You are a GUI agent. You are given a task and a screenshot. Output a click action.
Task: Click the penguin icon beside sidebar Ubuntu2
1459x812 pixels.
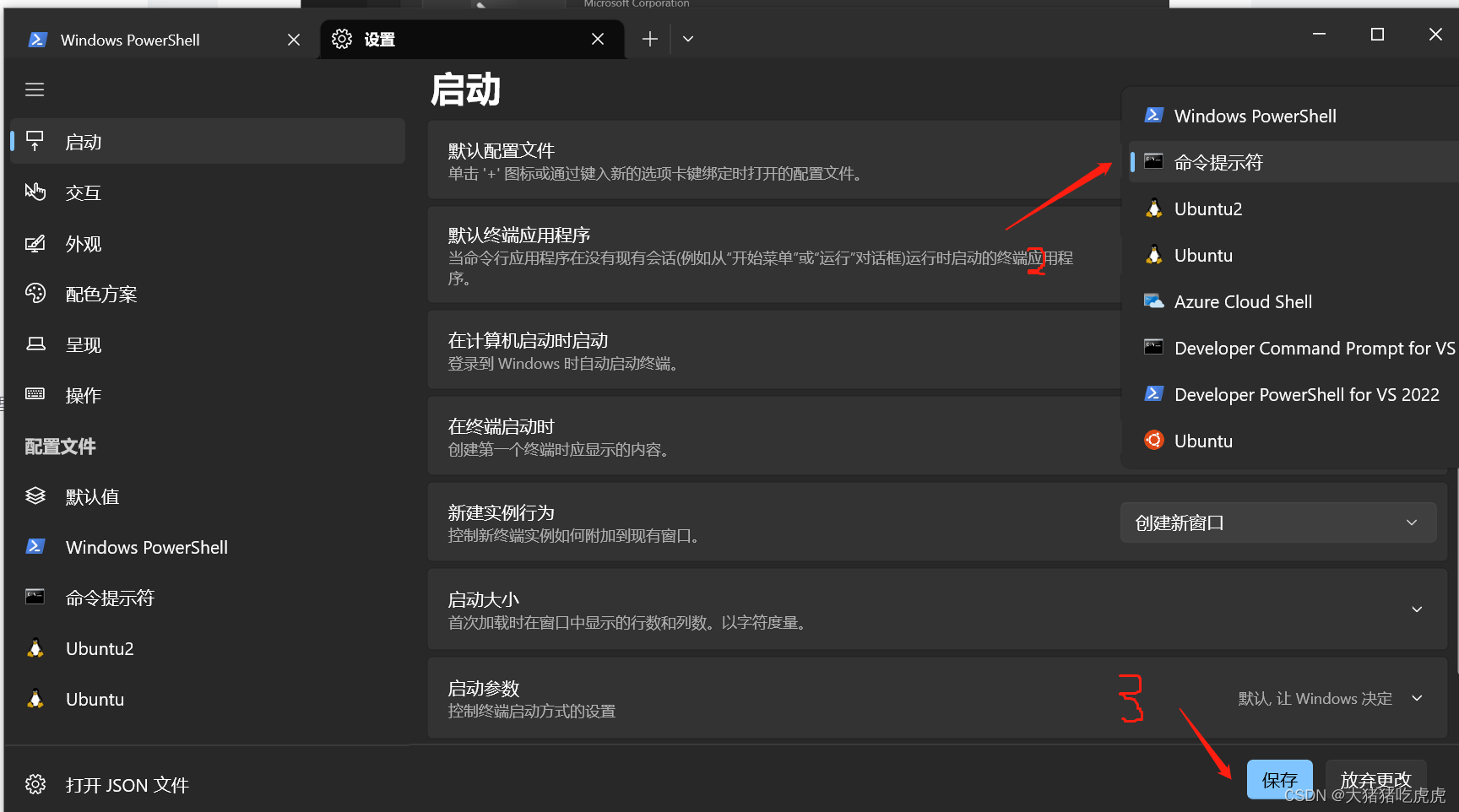35,647
